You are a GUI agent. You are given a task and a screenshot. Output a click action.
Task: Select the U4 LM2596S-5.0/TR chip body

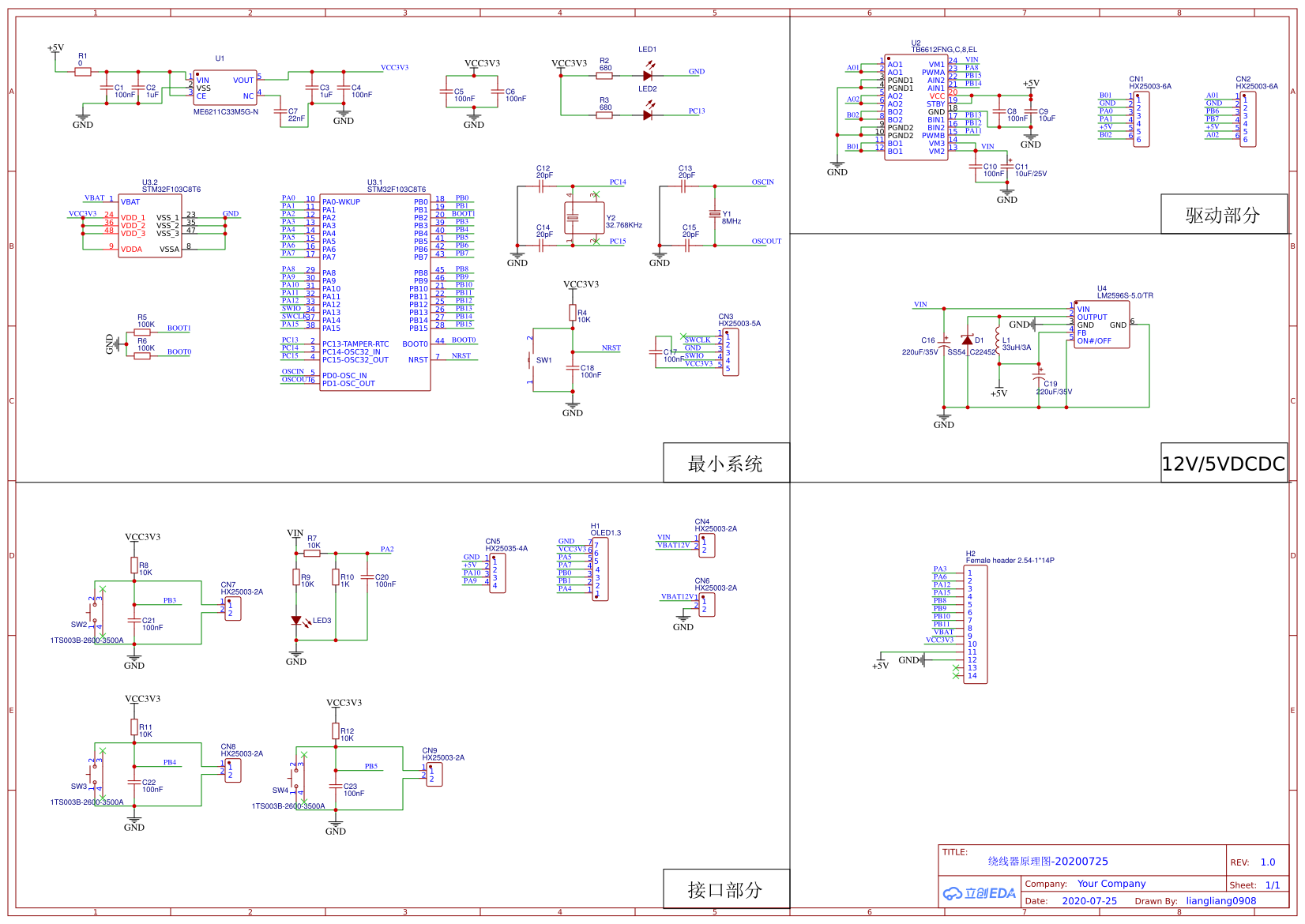click(x=1102, y=324)
